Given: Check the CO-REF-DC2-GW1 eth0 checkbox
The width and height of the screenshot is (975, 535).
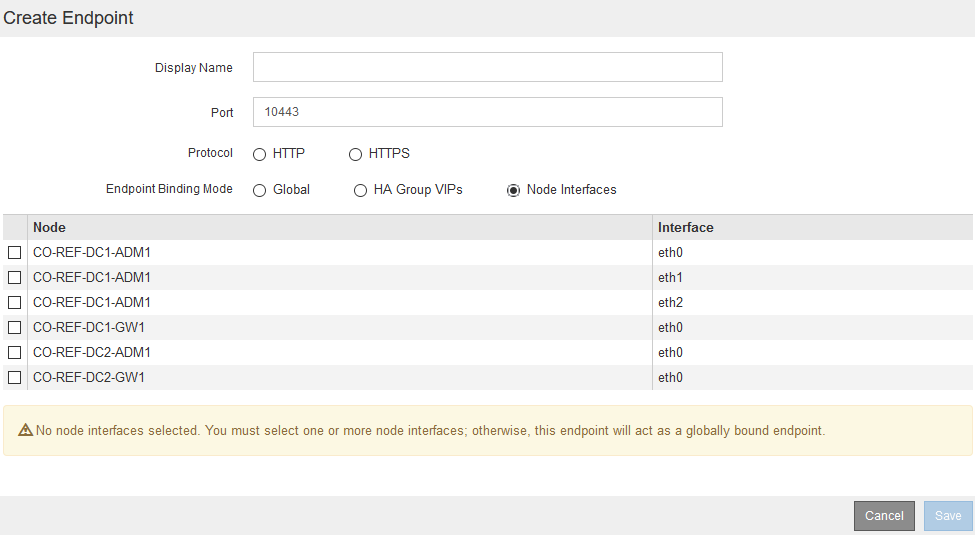Looking at the screenshot, I should (x=15, y=378).
